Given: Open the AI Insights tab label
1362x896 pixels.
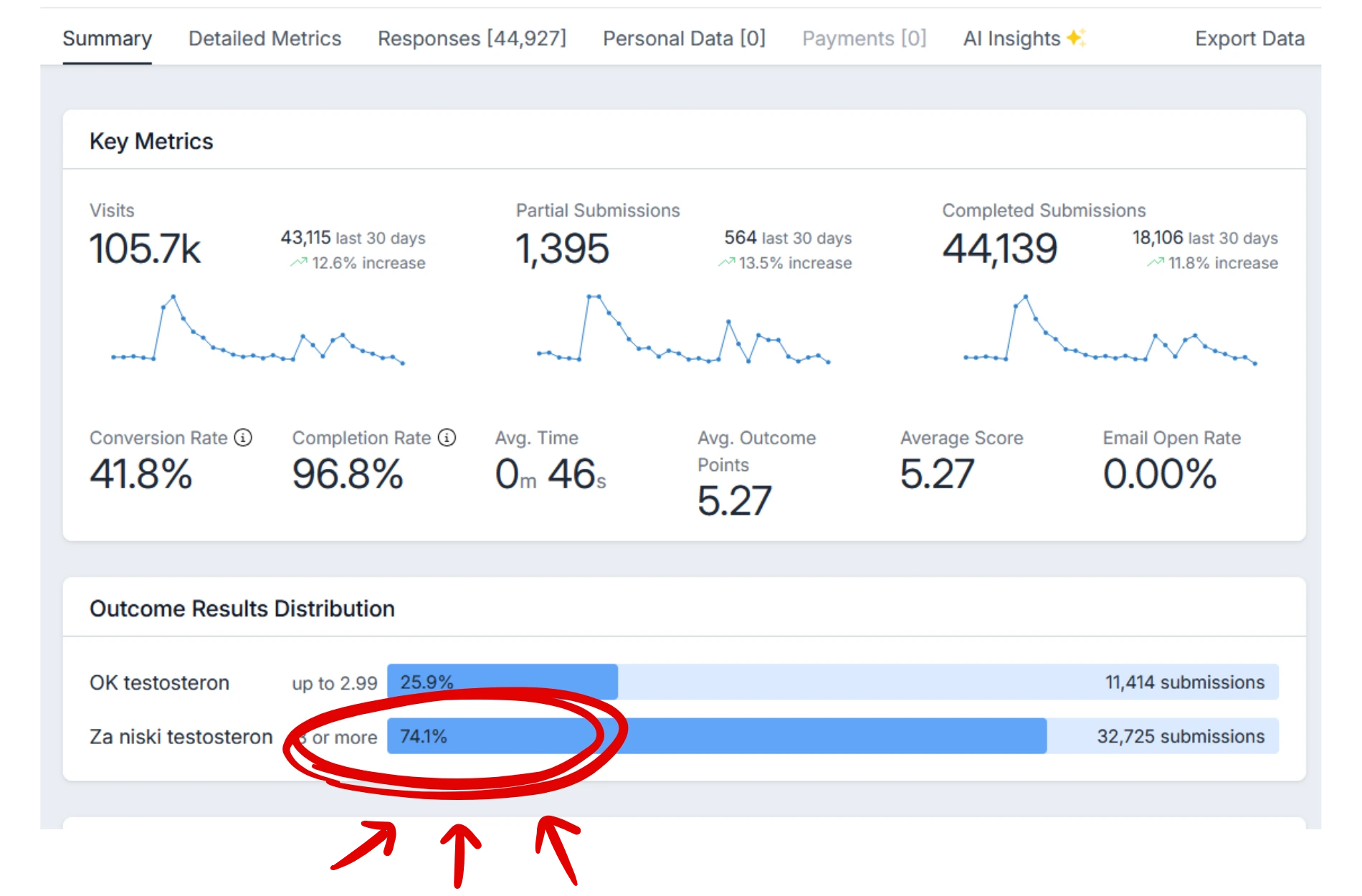Looking at the screenshot, I should (x=1011, y=39).
